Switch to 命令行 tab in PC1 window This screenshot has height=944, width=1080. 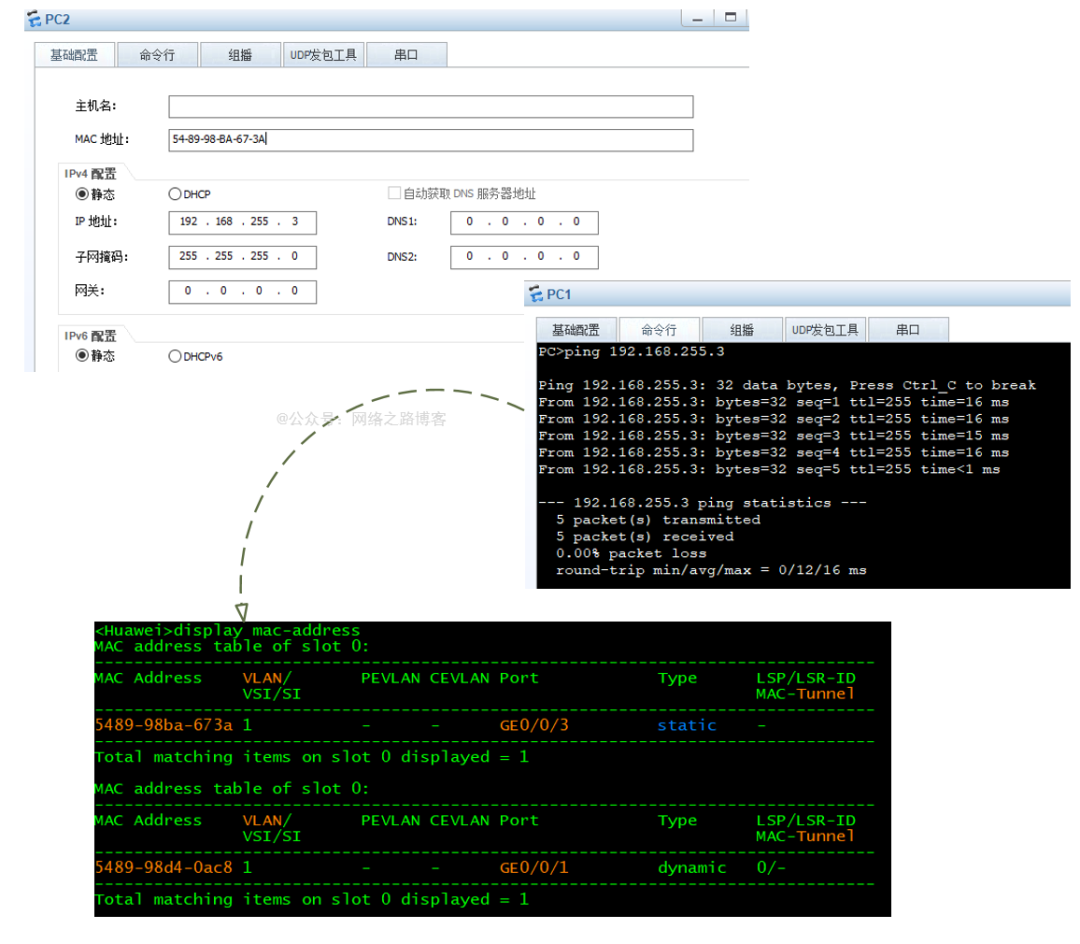[659, 330]
